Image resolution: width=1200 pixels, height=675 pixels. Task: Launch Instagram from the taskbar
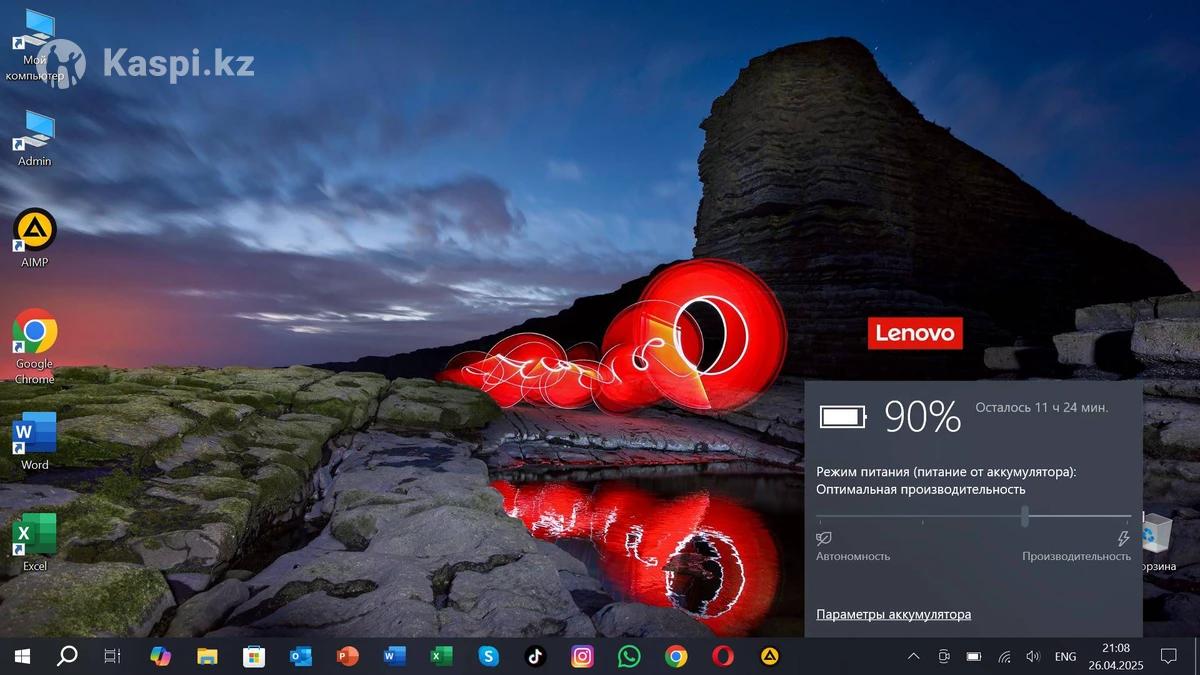pos(582,656)
